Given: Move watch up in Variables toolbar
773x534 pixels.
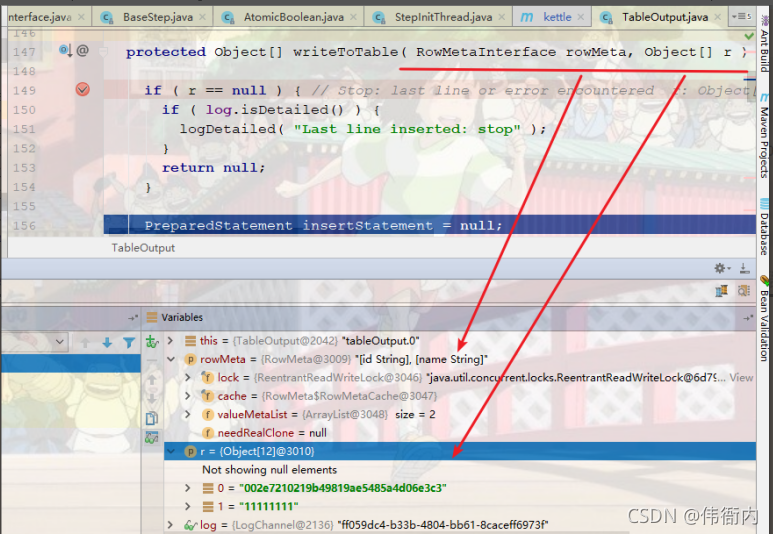Looking at the screenshot, I should (152, 380).
